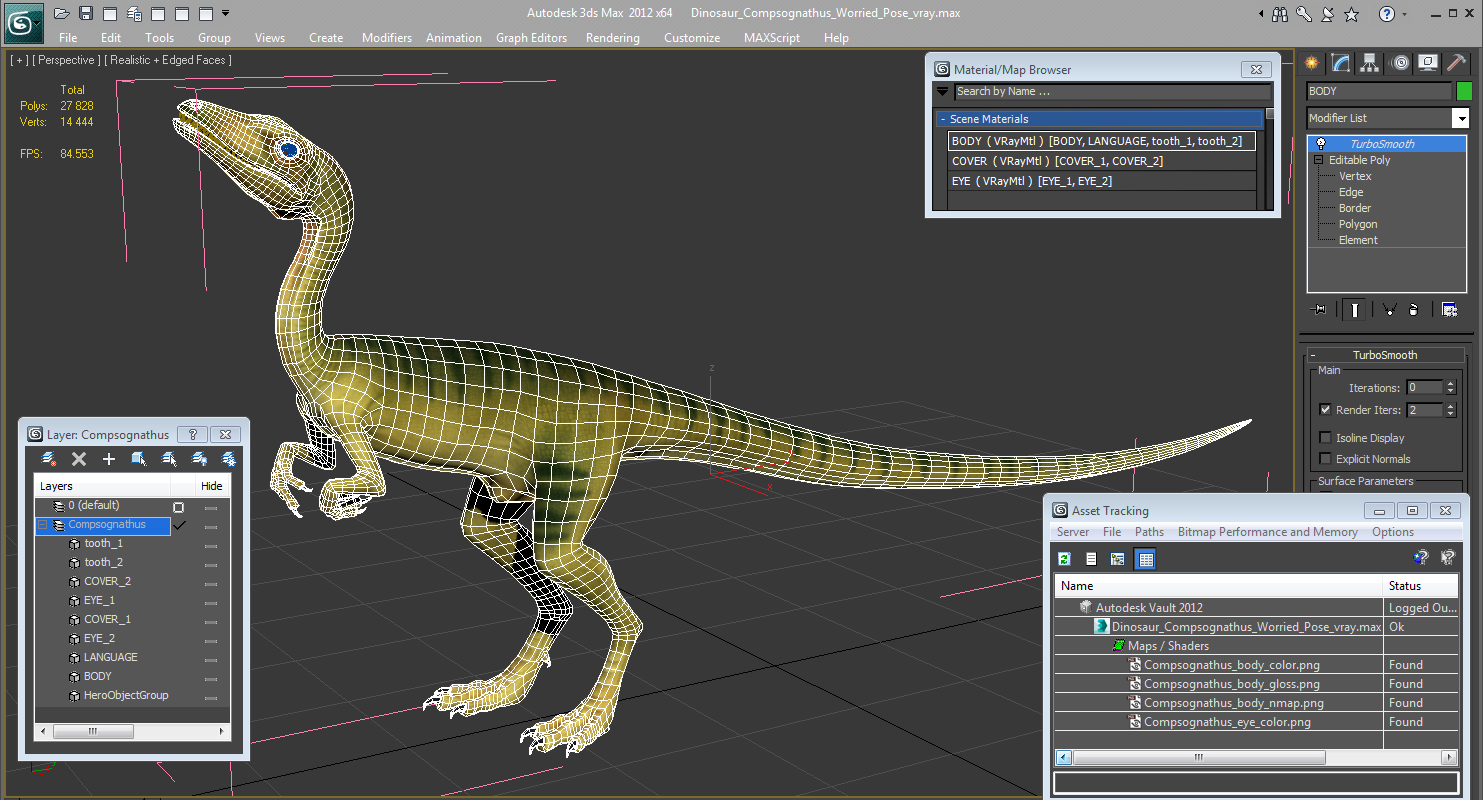The width and height of the screenshot is (1483, 800).
Task: Click the Pin Stack icon
Action: point(1319,309)
